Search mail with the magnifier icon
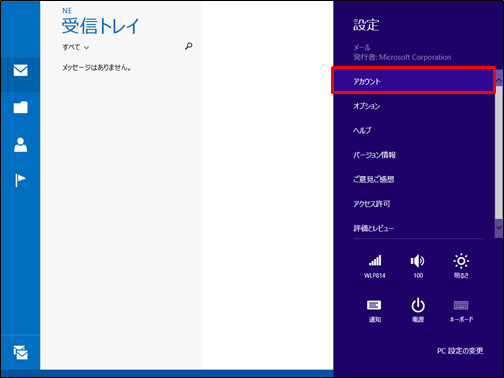 click(x=189, y=46)
